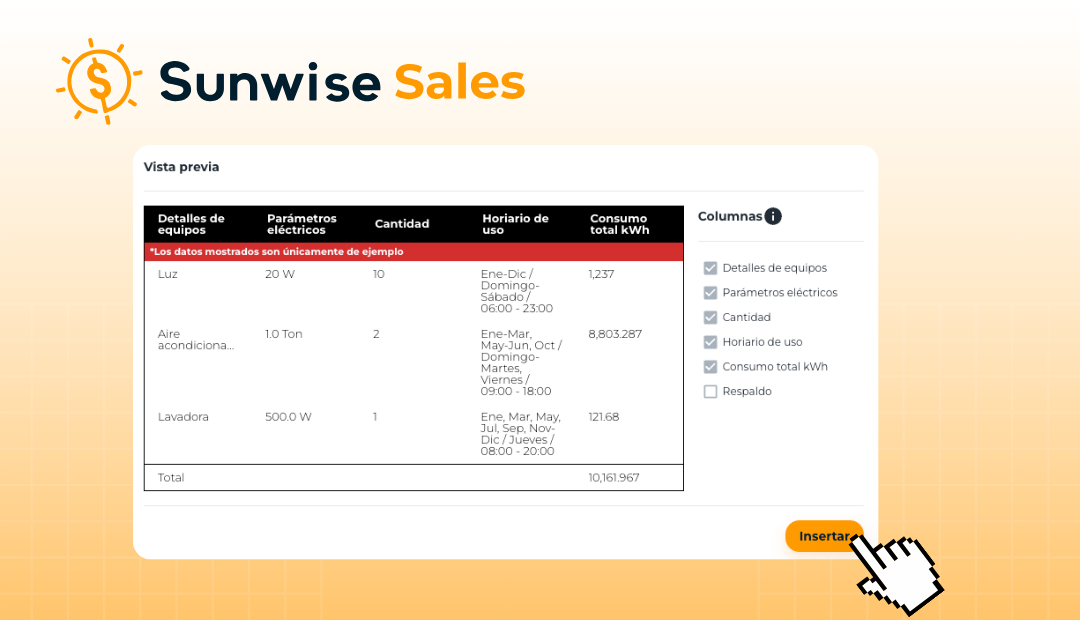Click the 500.0 W parameter value
This screenshot has width=1080, height=620.
tap(288, 417)
